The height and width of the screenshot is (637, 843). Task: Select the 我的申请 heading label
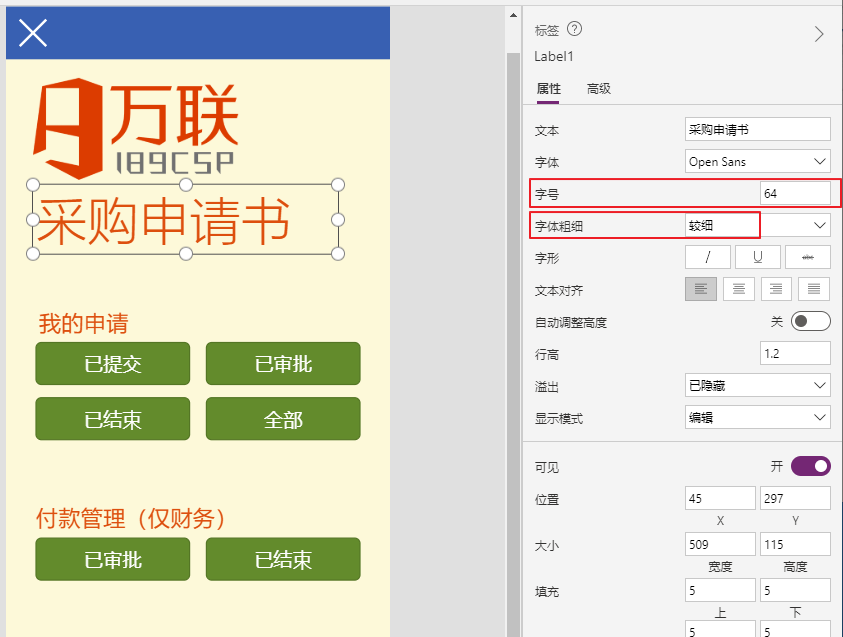point(83,324)
